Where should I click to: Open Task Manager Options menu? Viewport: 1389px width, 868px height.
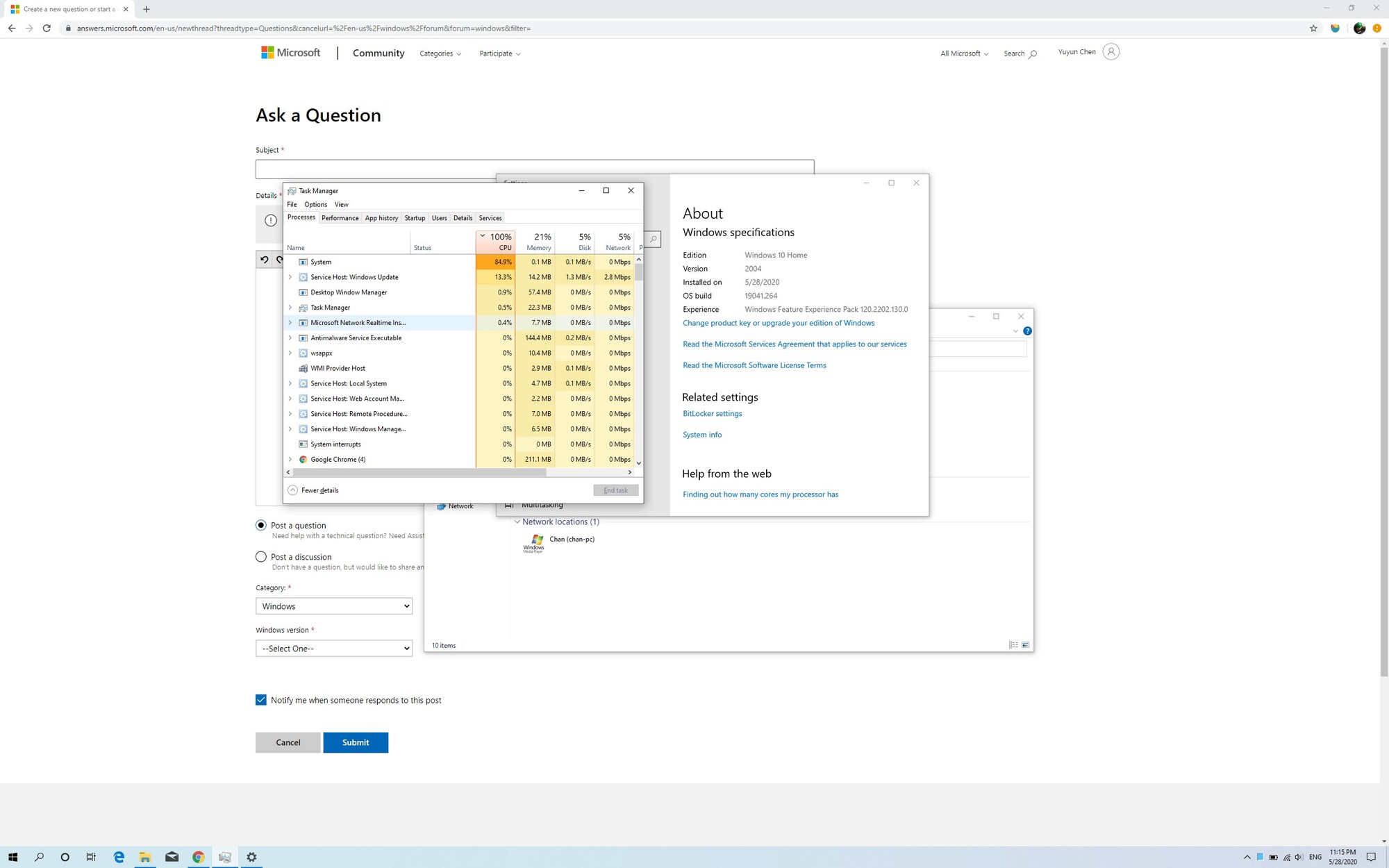315,204
